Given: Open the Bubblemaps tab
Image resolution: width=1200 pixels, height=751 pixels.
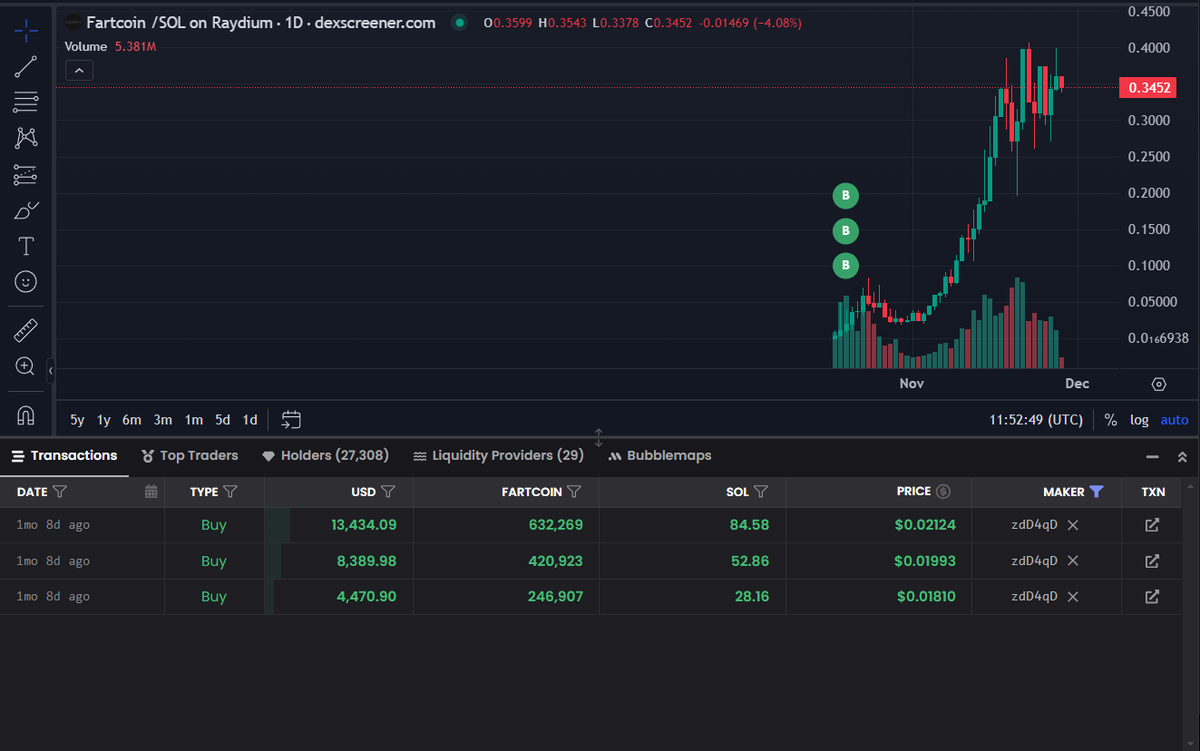Looking at the screenshot, I should pyautogui.click(x=659, y=455).
